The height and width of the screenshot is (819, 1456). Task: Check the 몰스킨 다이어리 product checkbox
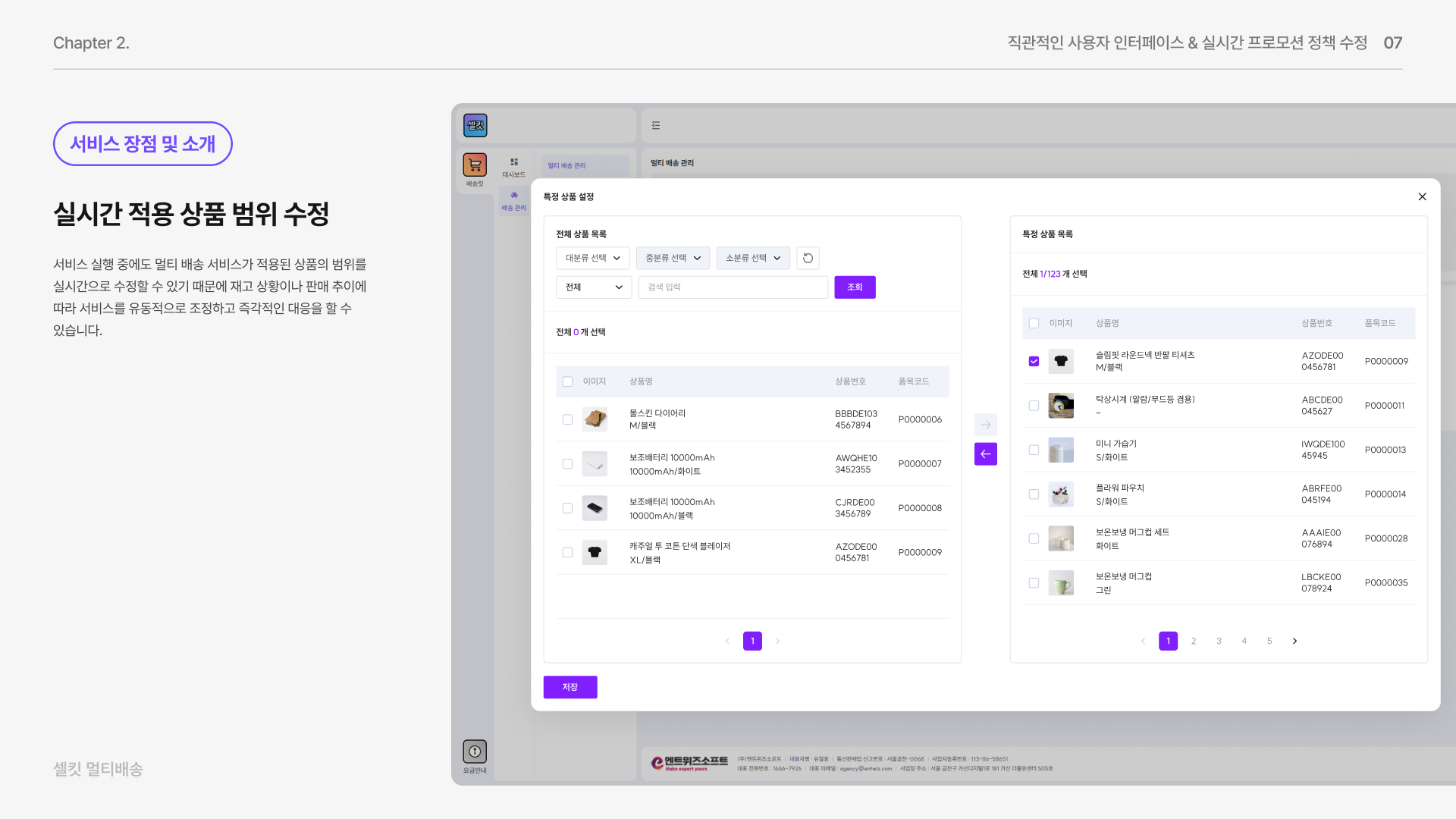point(567,419)
